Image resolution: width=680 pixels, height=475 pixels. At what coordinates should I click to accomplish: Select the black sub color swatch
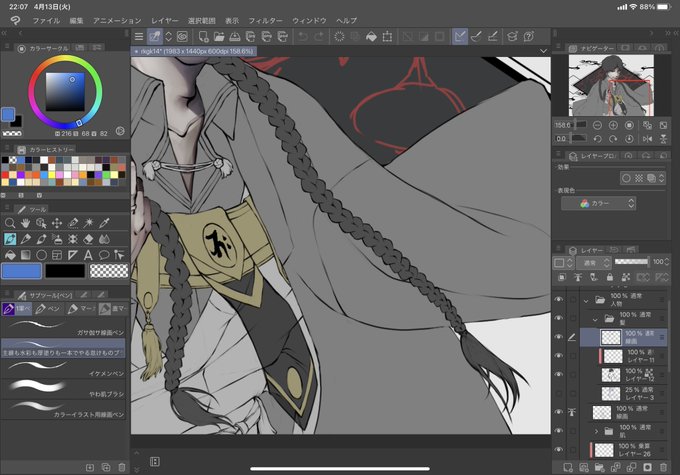point(65,271)
